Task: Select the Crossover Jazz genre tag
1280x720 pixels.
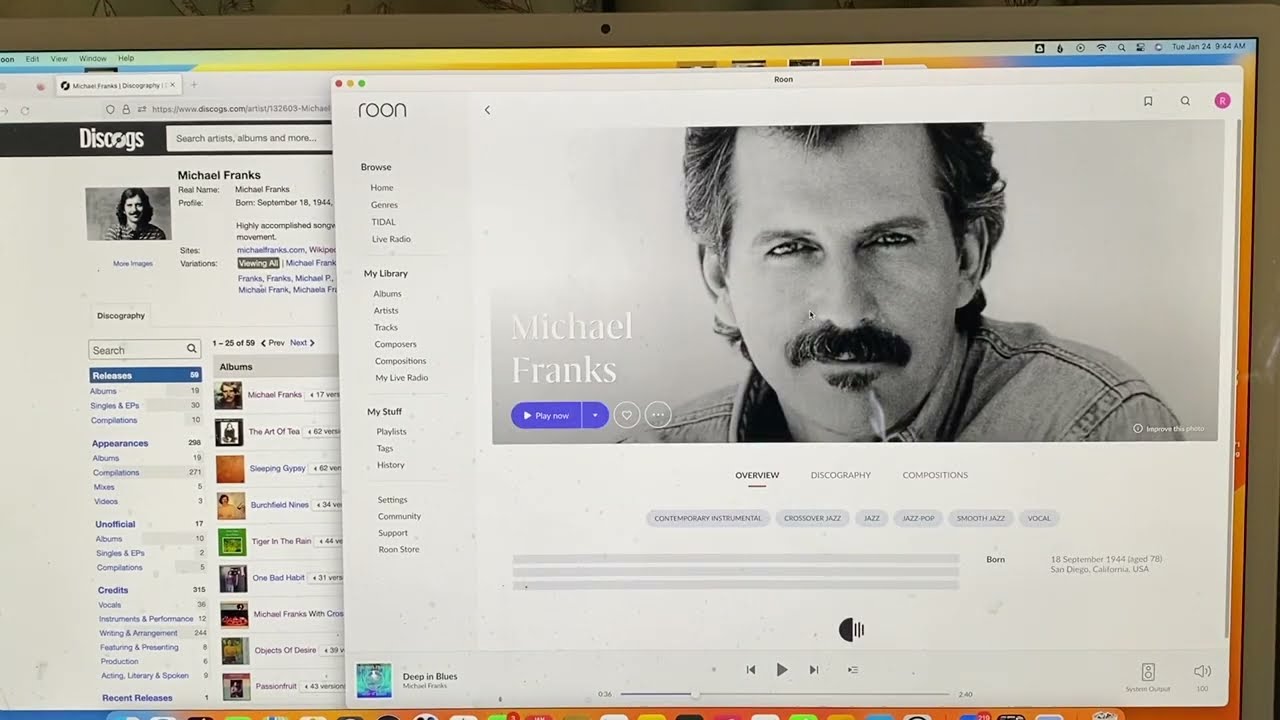Action: click(812, 518)
